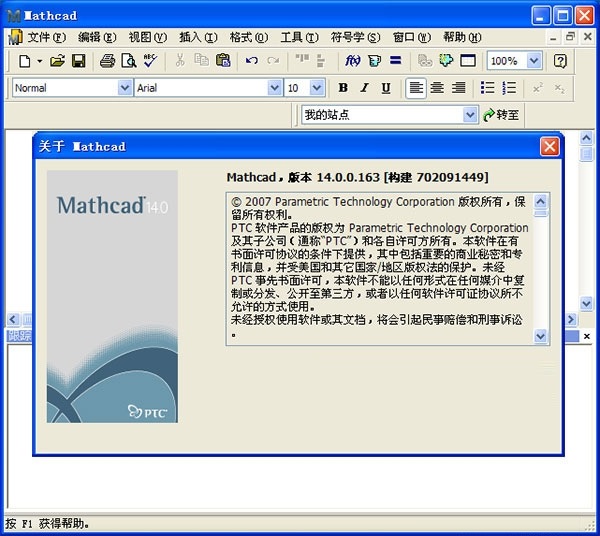Toggle numbered list
This screenshot has height=536, width=600.
click(x=509, y=88)
